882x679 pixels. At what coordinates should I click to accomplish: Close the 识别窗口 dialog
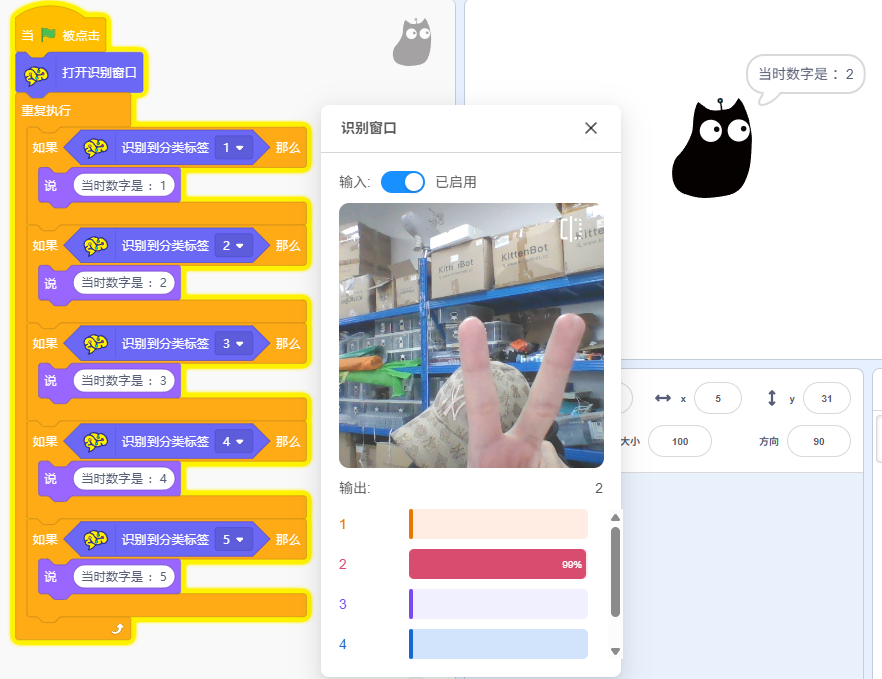(591, 128)
